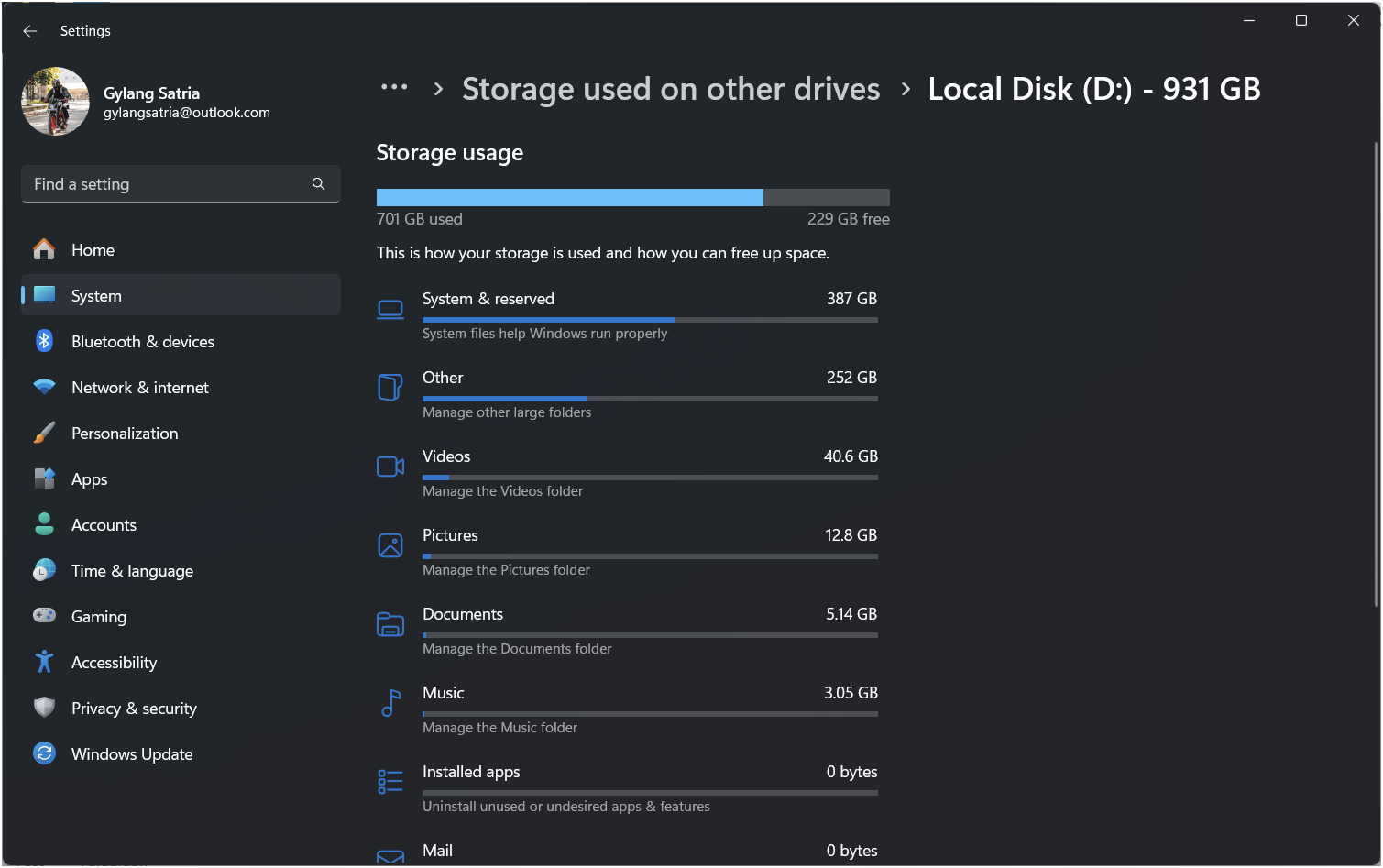Click the Videos camera icon
Screen dimensions: 1383x868
point(390,467)
